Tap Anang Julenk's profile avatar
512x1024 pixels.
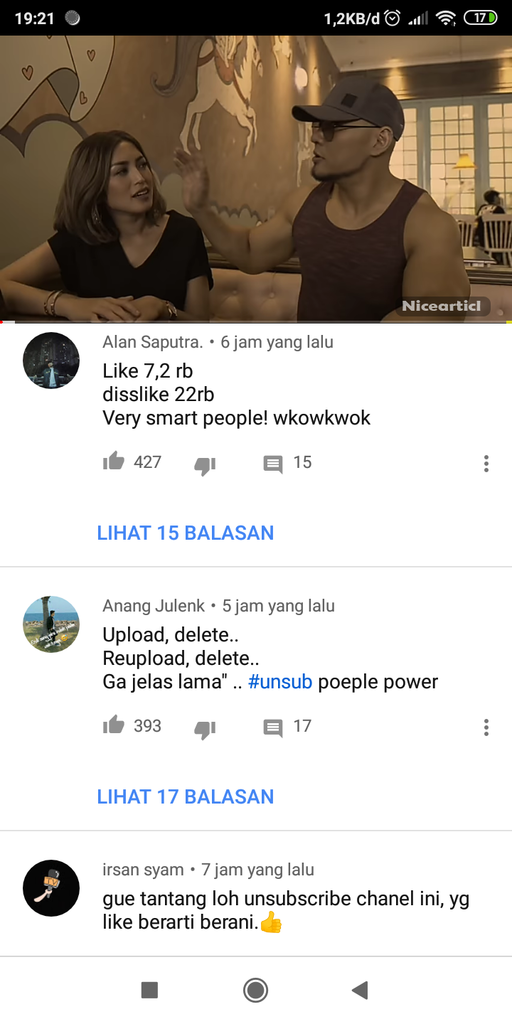point(51,624)
